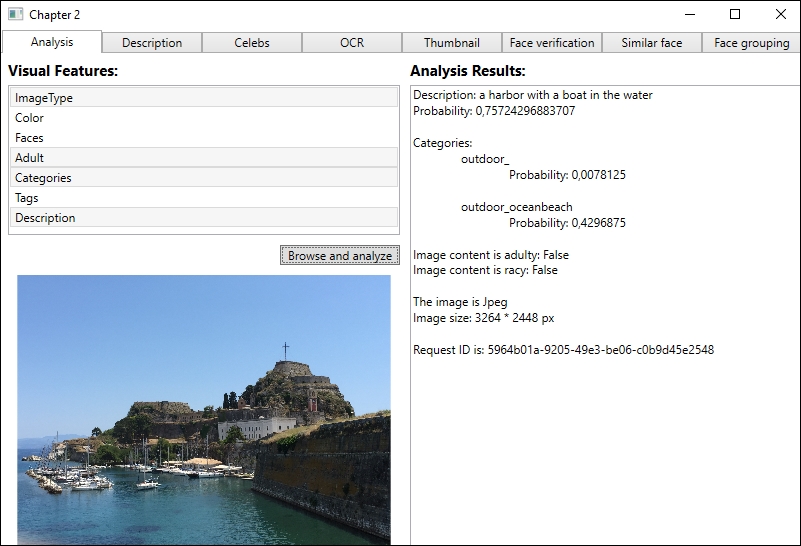The height and width of the screenshot is (546, 801).
Task: Click the Request ID line in results
Action: click(563, 350)
